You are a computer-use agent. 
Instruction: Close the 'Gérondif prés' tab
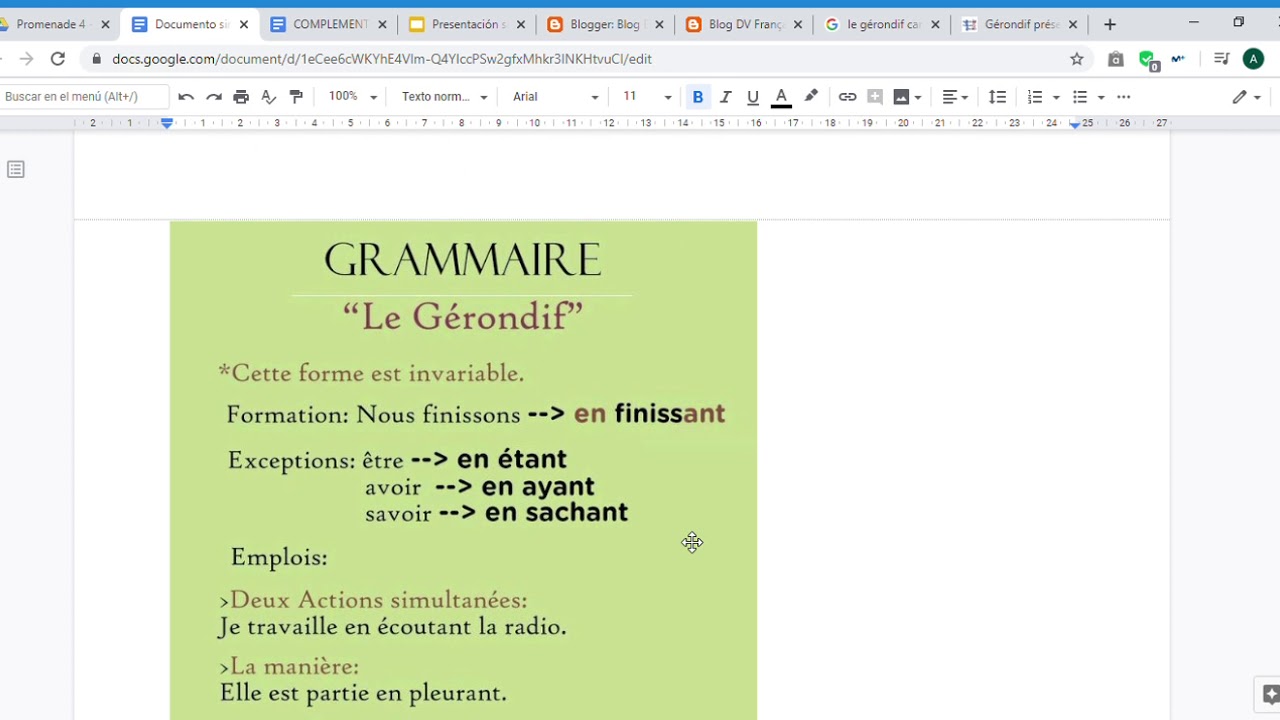click(1073, 25)
